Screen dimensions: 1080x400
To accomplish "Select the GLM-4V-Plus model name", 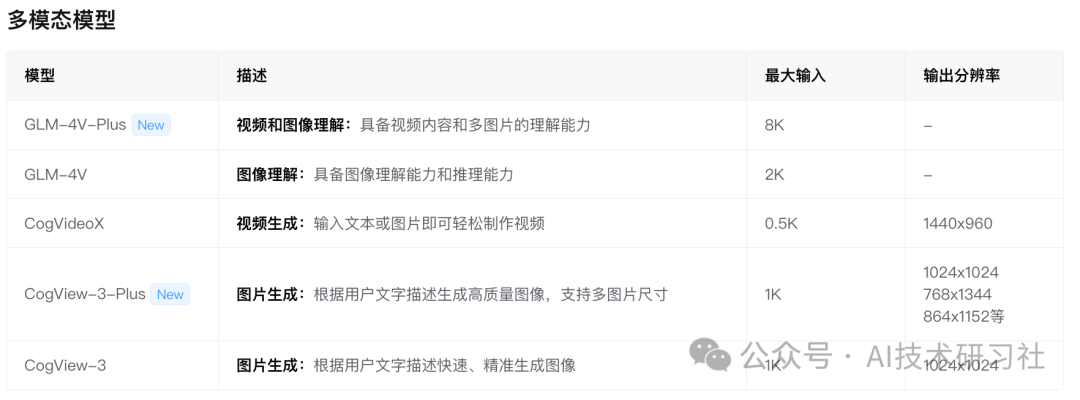I will tap(75, 125).
